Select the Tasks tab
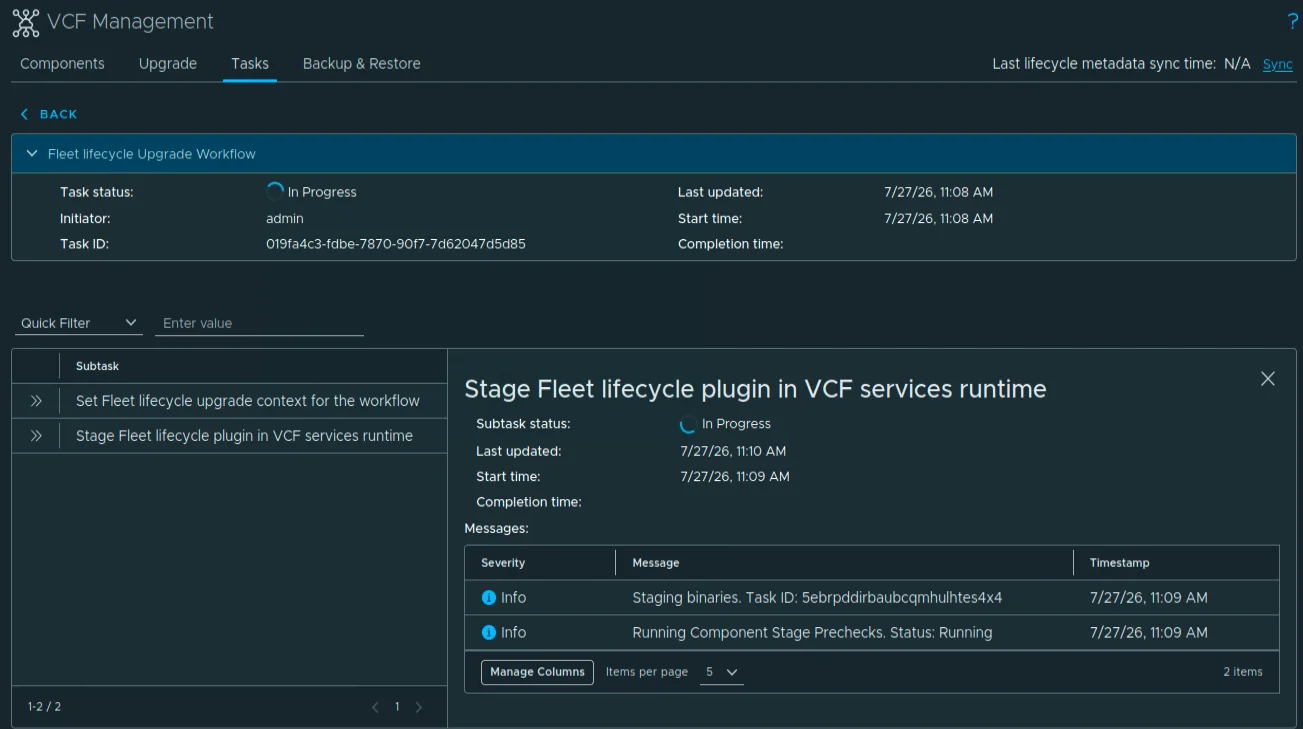 [250, 63]
